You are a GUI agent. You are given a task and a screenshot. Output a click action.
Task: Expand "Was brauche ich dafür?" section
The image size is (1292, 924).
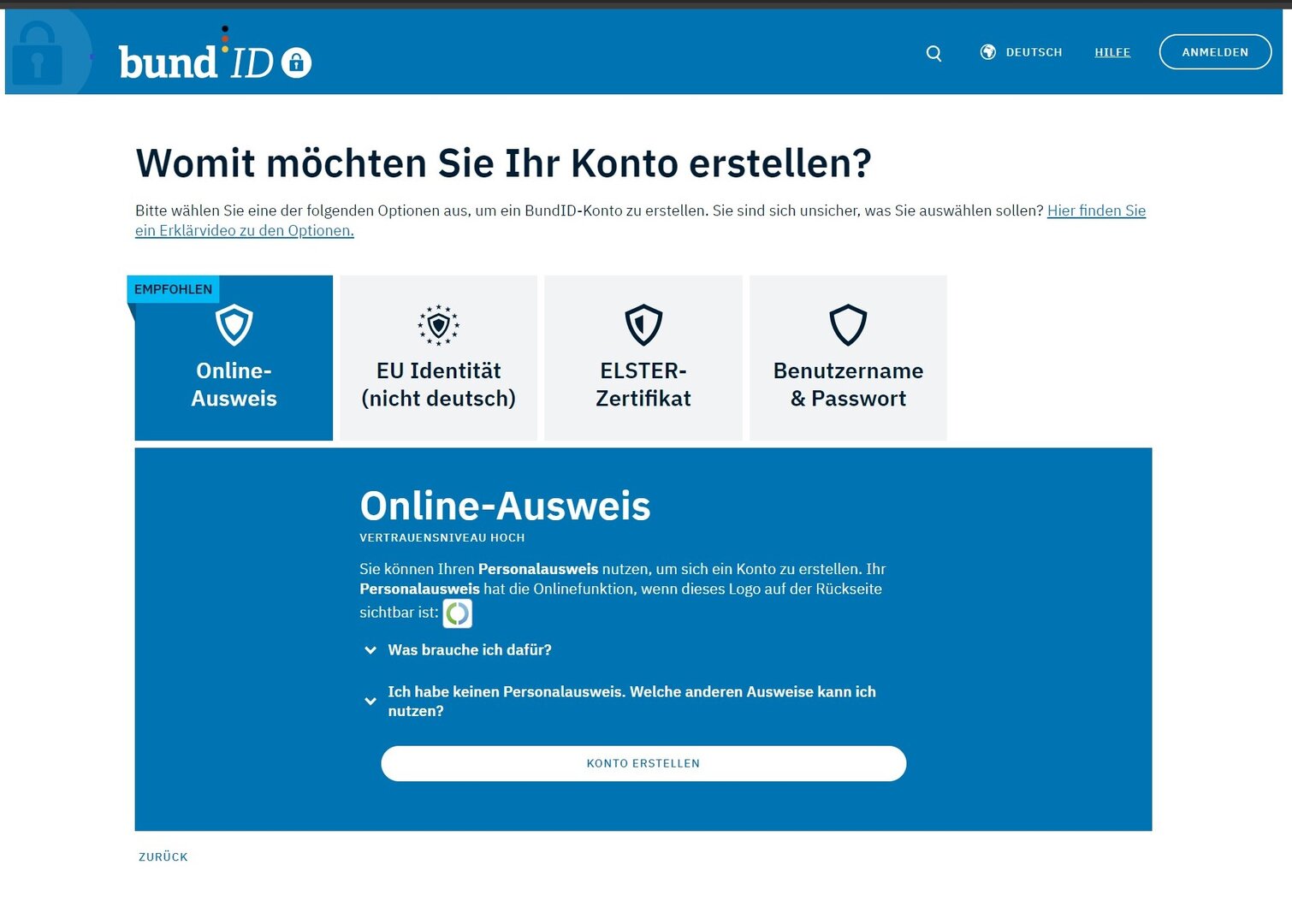[469, 650]
